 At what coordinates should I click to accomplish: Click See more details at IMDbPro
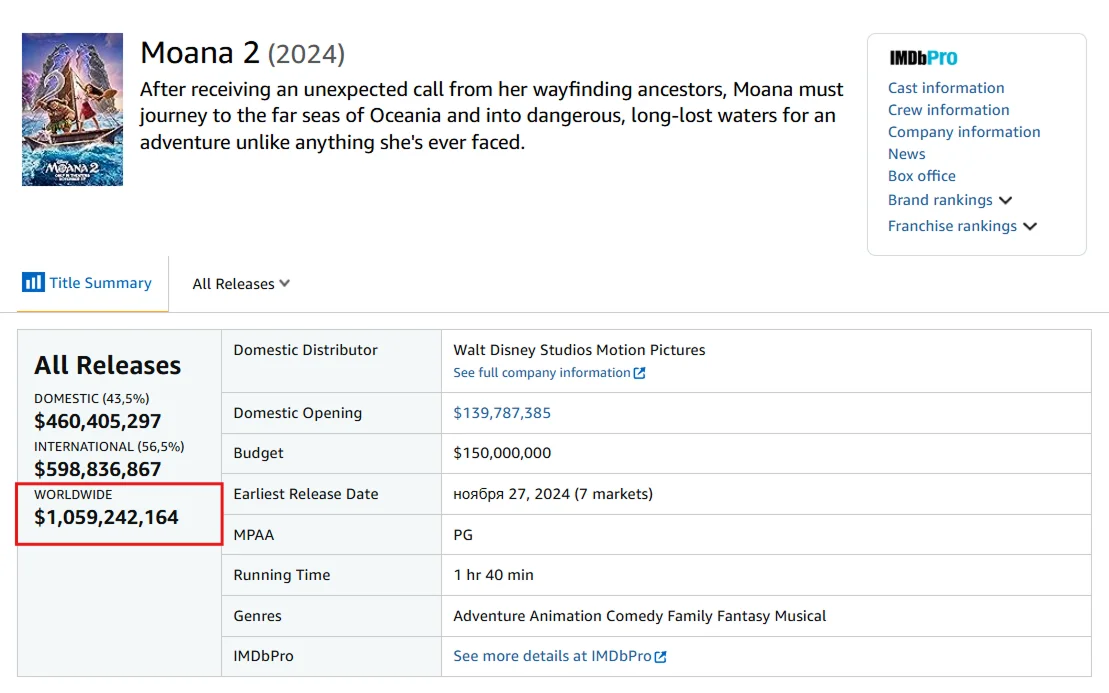[552, 656]
